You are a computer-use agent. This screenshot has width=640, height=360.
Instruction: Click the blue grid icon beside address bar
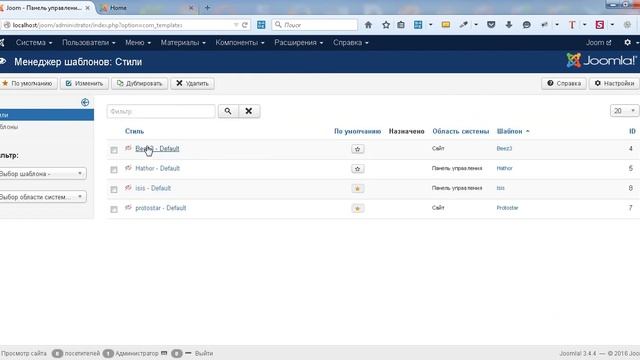261,25
